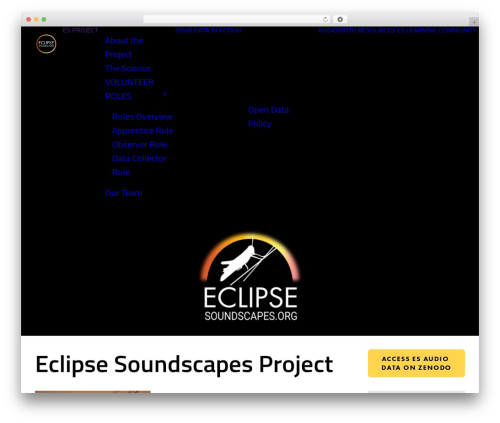Image resolution: width=500 pixels, height=423 pixels.
Task: Open the ES LEARNING COMMUNITY menu
Action: click(x=436, y=30)
